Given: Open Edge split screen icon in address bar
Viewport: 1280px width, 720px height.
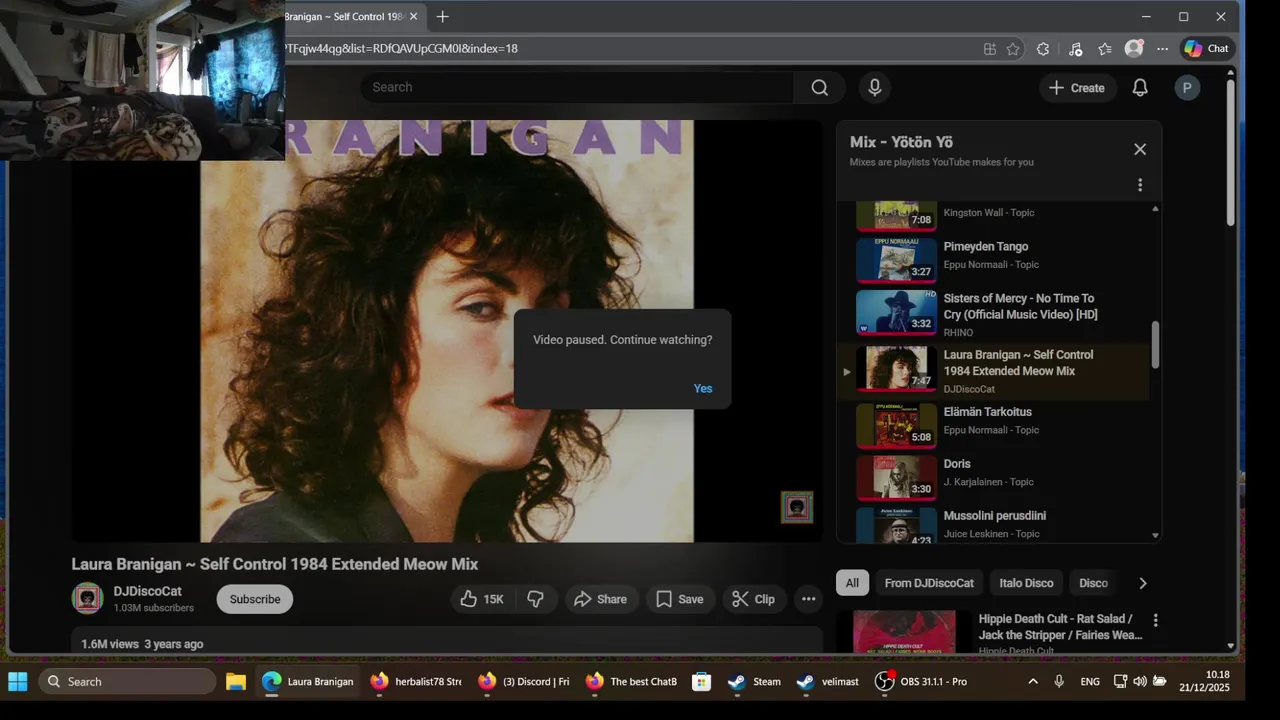Looking at the screenshot, I should (989, 48).
